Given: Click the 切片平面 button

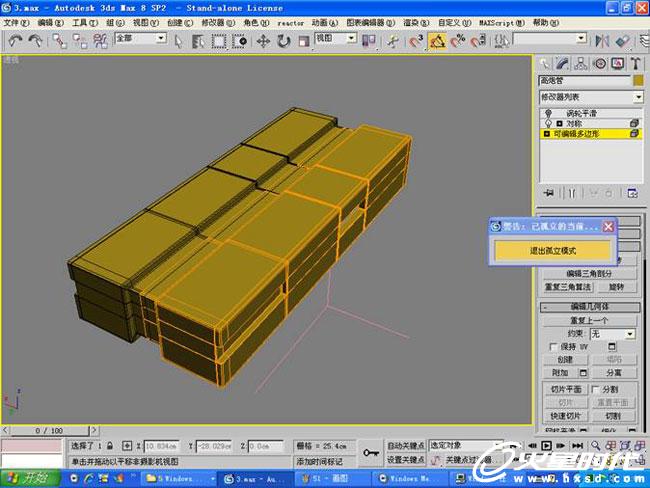Looking at the screenshot, I should click(x=565, y=389).
